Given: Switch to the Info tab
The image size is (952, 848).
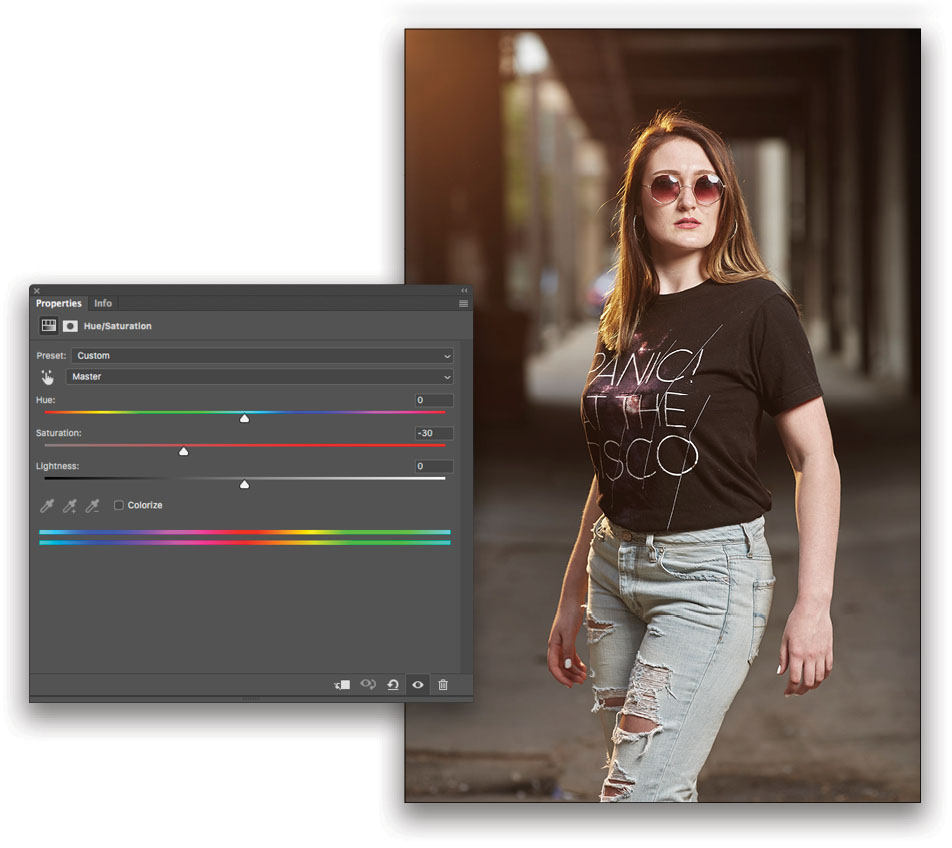Looking at the screenshot, I should (x=102, y=303).
